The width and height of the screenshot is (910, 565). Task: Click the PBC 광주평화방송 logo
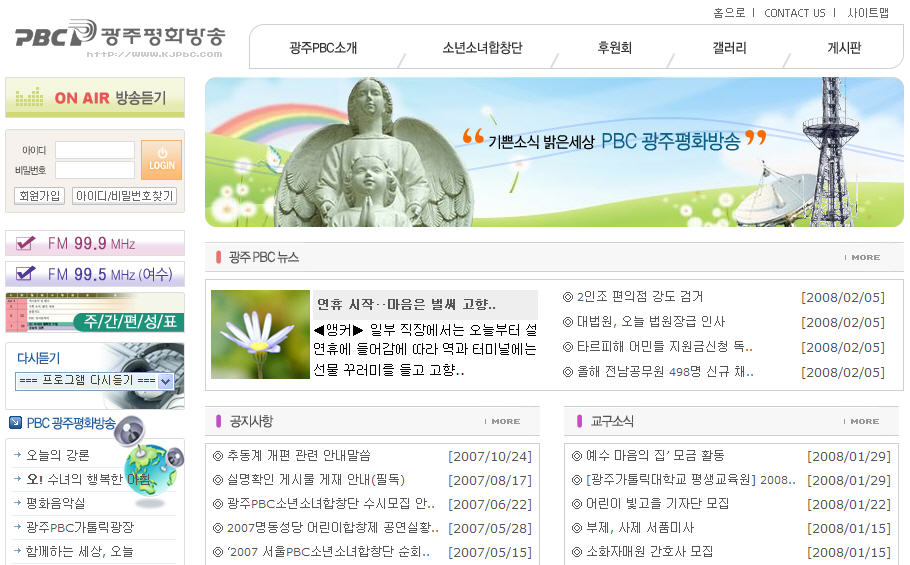pyautogui.click(x=120, y=38)
